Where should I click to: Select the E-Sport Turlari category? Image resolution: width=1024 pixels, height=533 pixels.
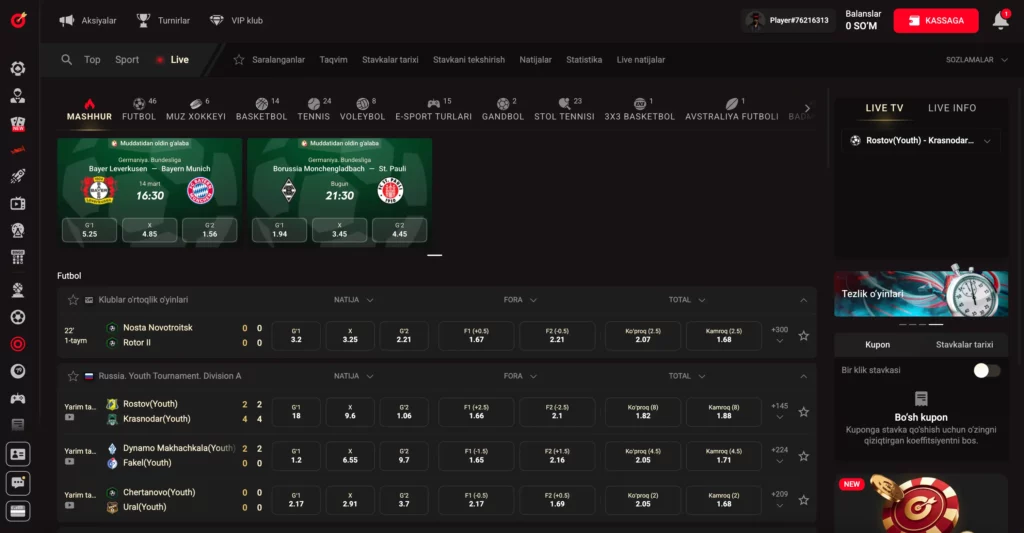tap(434, 109)
